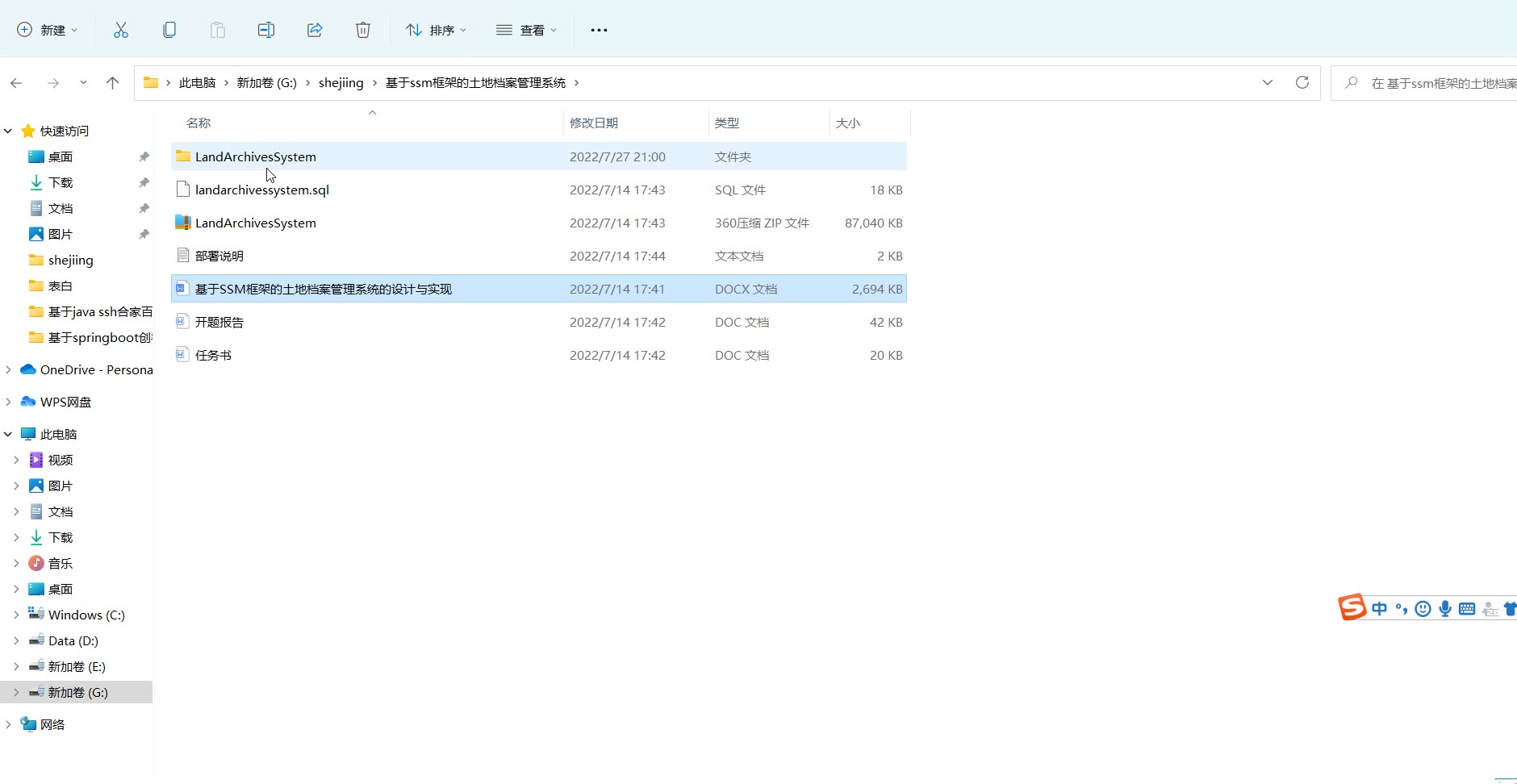Click the Copy icon in toolbar
Screen dimensions: 1517x784
click(169, 30)
